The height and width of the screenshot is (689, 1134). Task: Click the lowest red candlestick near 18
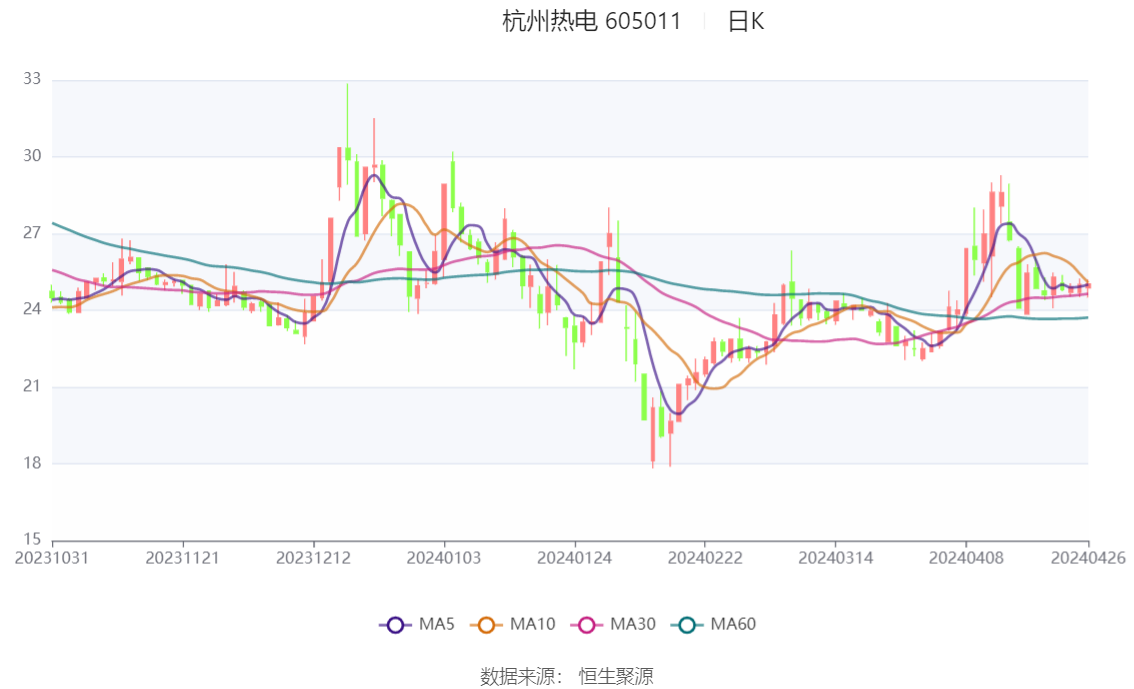click(652, 432)
